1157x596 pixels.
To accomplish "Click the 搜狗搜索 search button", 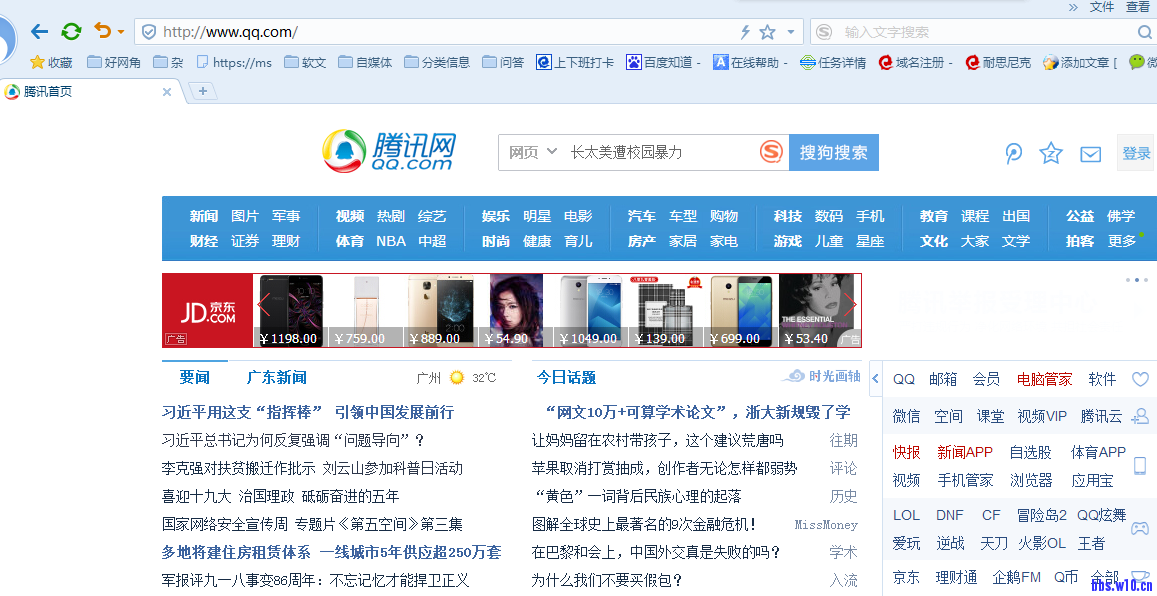I will tap(833, 152).
